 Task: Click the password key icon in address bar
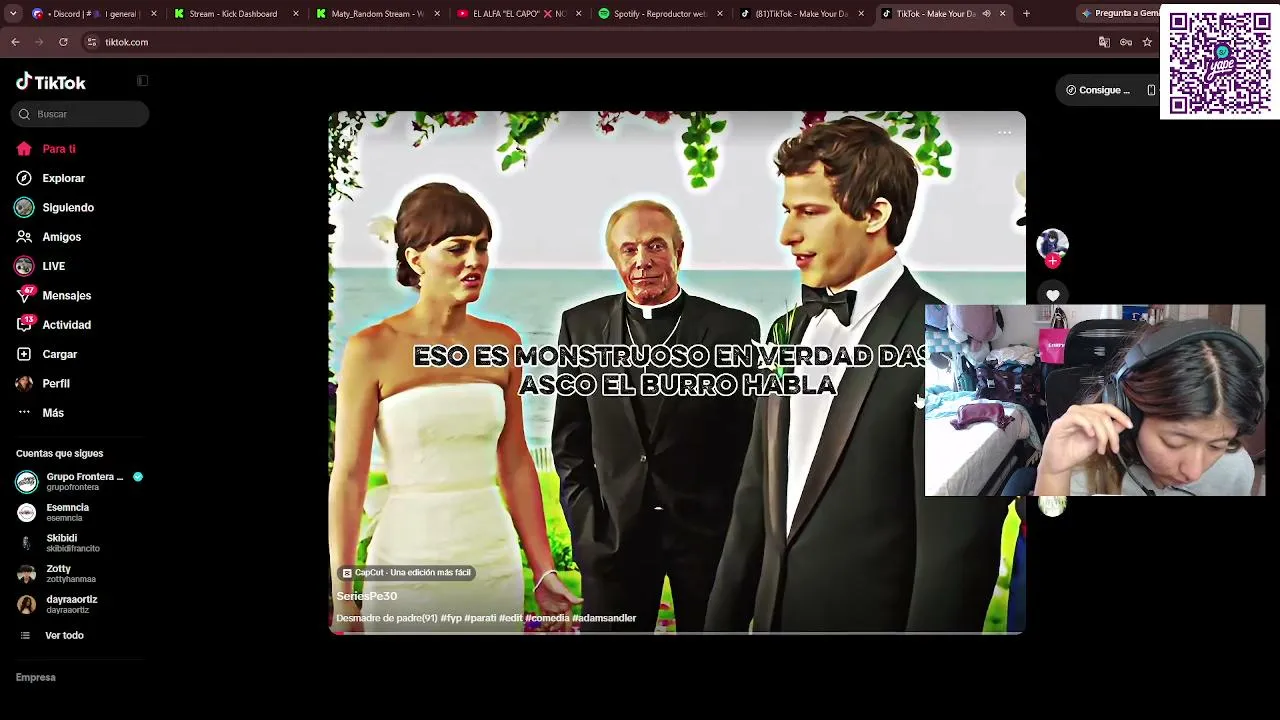1126,42
